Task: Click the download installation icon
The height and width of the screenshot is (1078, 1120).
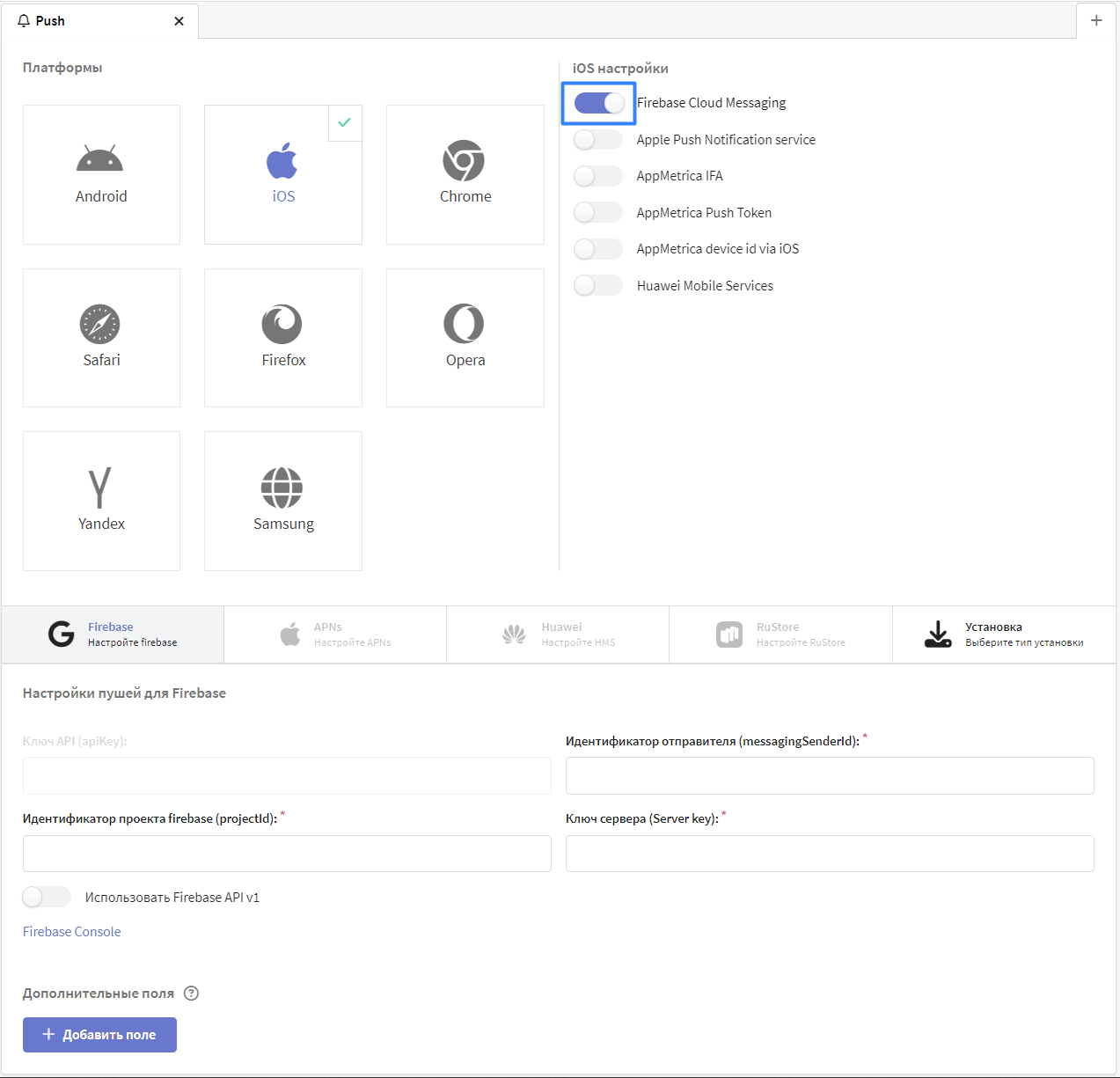Action: pos(938,634)
